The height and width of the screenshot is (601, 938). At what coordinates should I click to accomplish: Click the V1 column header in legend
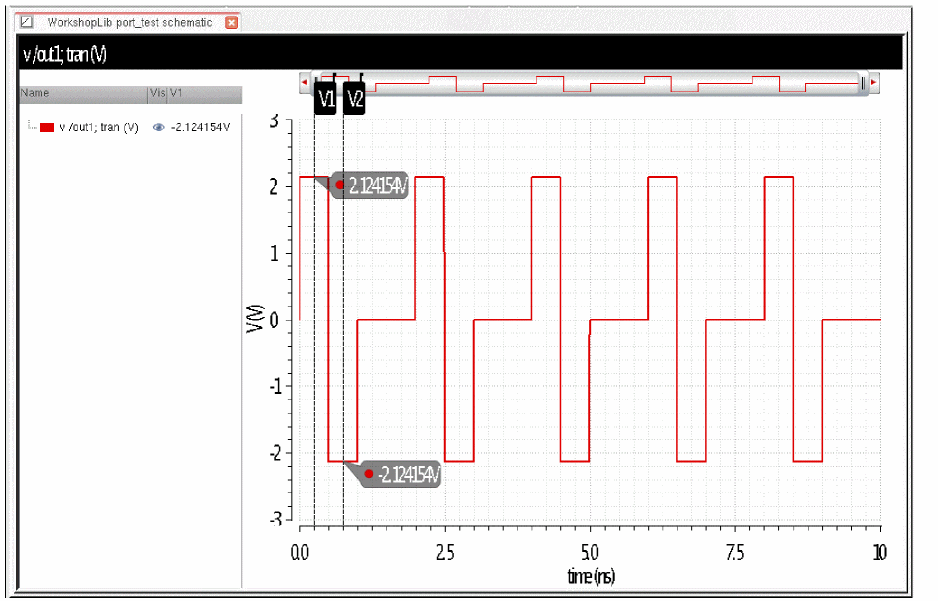(205, 93)
